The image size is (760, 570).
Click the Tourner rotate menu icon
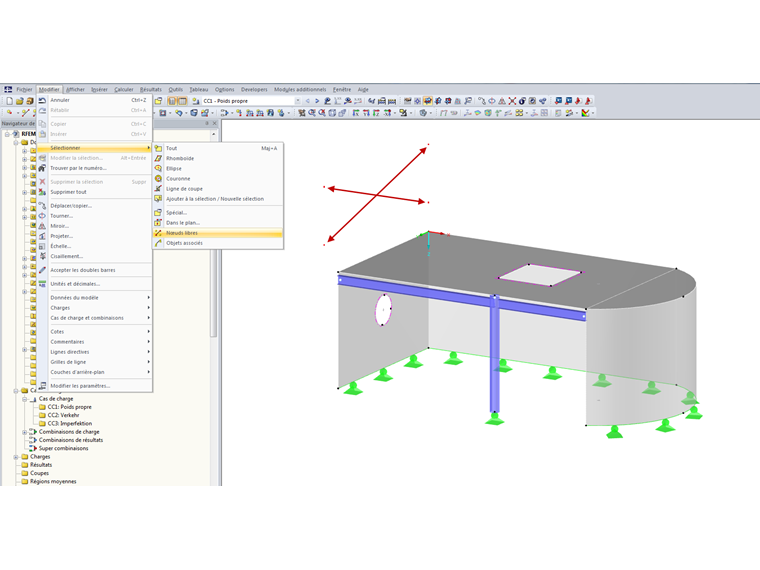click(x=42, y=216)
